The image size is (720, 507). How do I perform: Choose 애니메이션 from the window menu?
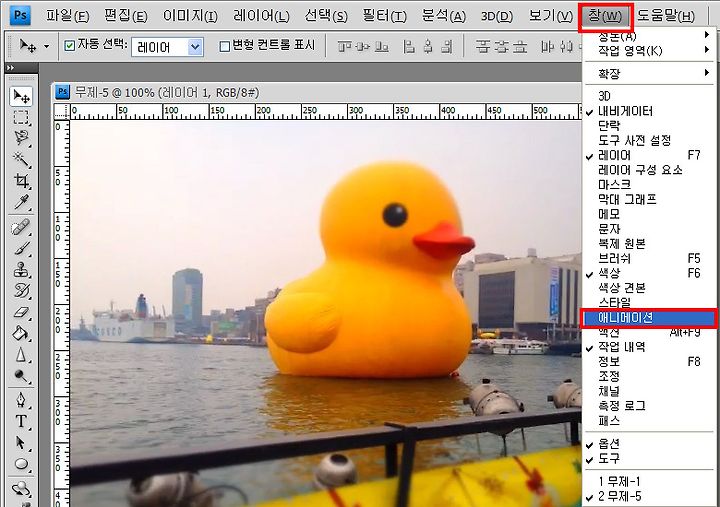(648, 318)
